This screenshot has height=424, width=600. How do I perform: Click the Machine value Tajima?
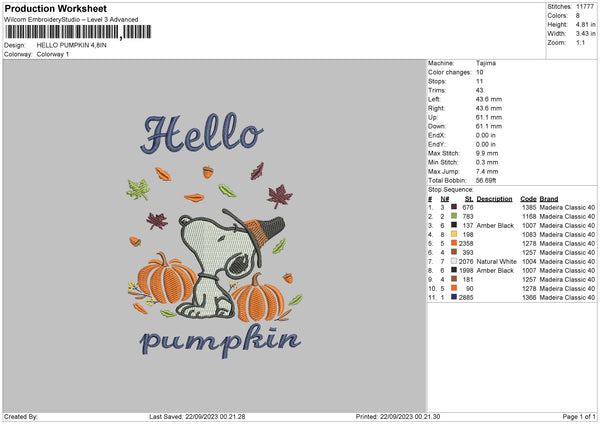pyautogui.click(x=486, y=63)
